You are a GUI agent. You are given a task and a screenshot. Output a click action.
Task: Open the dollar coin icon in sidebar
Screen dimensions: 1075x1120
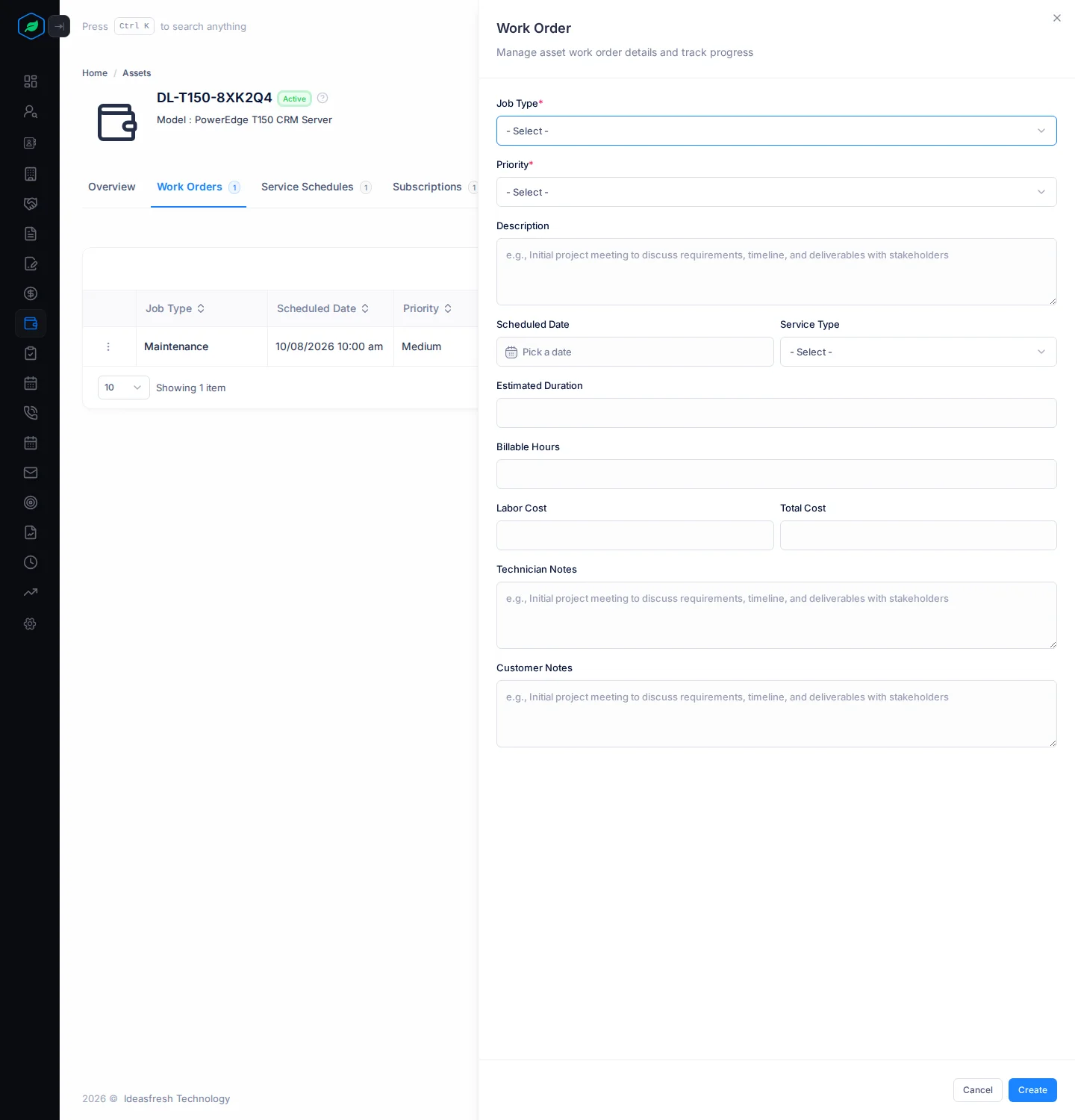[x=31, y=293]
